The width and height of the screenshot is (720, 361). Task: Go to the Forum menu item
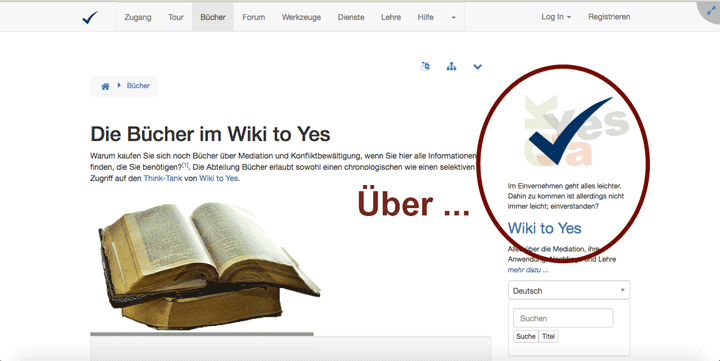click(253, 17)
